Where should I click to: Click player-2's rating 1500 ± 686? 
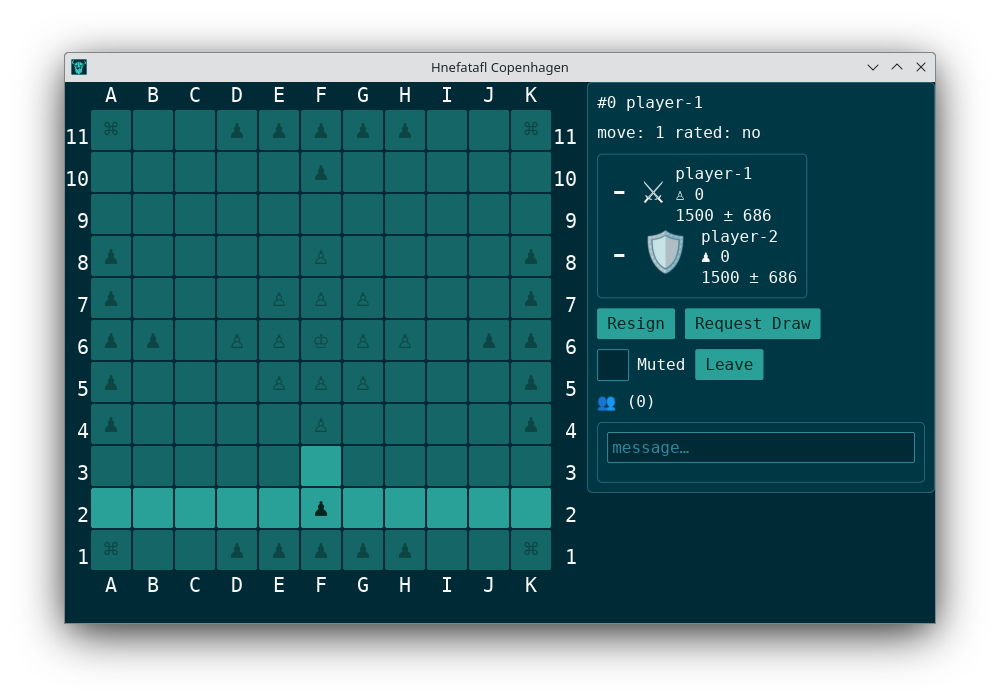point(749,277)
